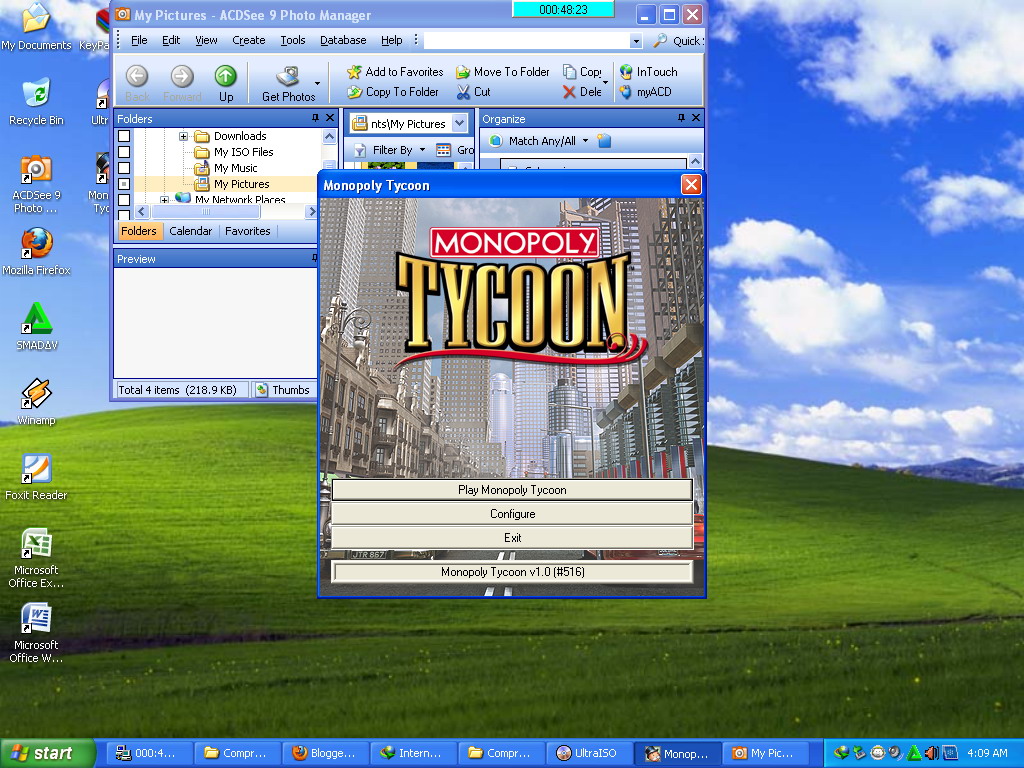The width and height of the screenshot is (1024, 768).
Task: Switch to UltraISO taskbar button
Action: pyautogui.click(x=589, y=753)
